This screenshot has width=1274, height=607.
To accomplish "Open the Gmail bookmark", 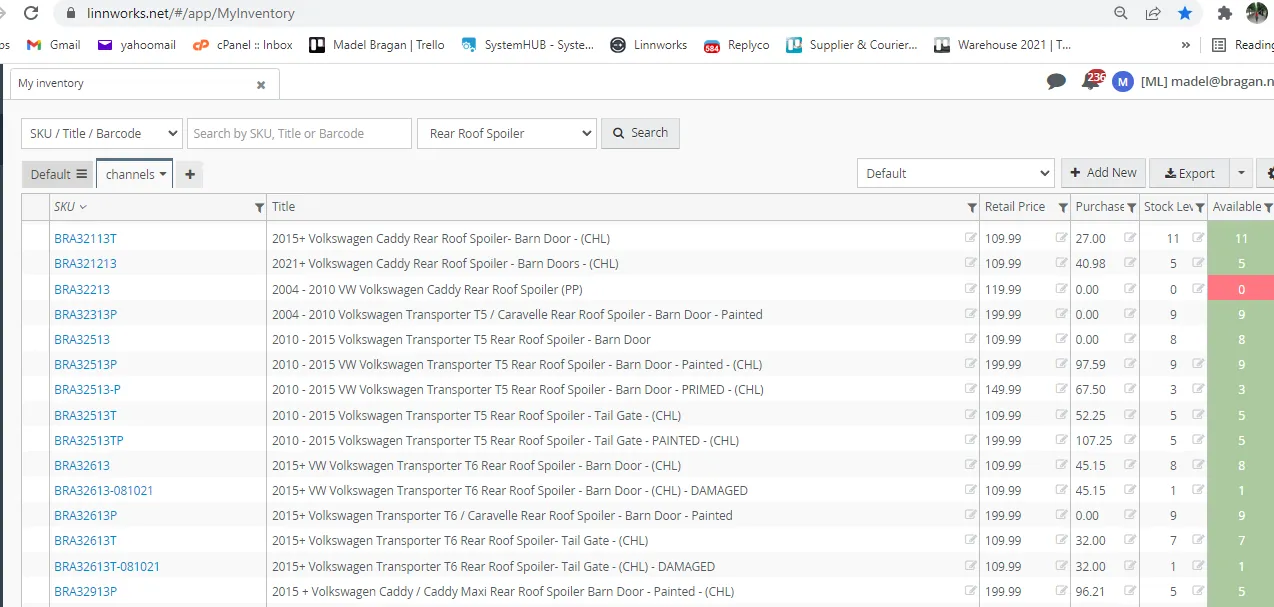I will pyautogui.click(x=54, y=45).
